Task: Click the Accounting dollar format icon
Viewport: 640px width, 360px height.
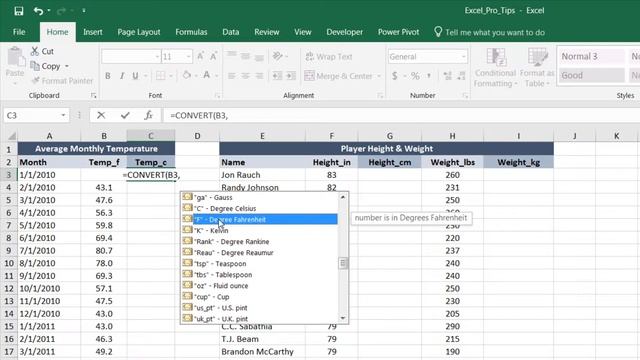Action: (x=395, y=76)
